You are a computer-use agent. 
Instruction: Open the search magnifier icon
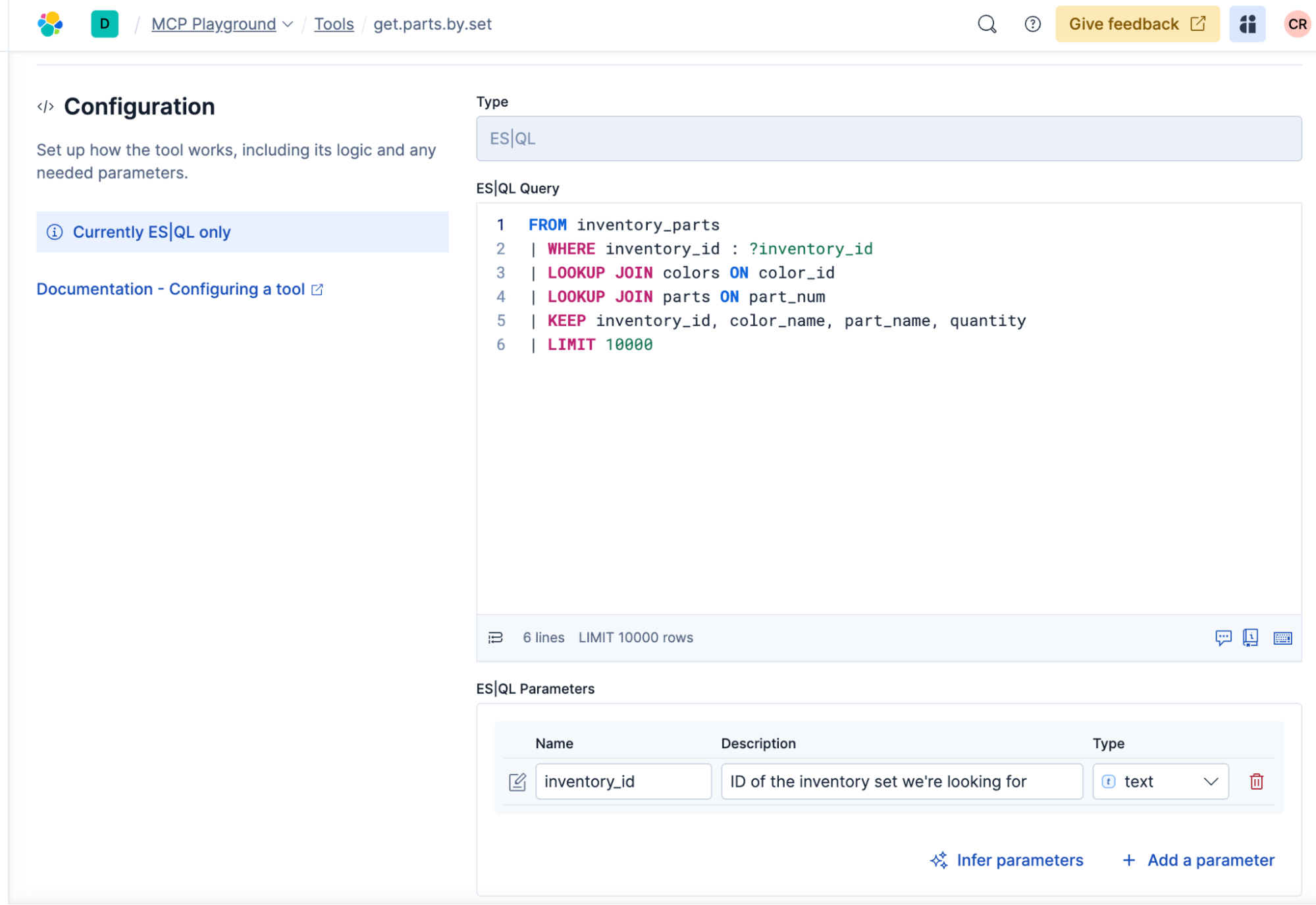986,24
